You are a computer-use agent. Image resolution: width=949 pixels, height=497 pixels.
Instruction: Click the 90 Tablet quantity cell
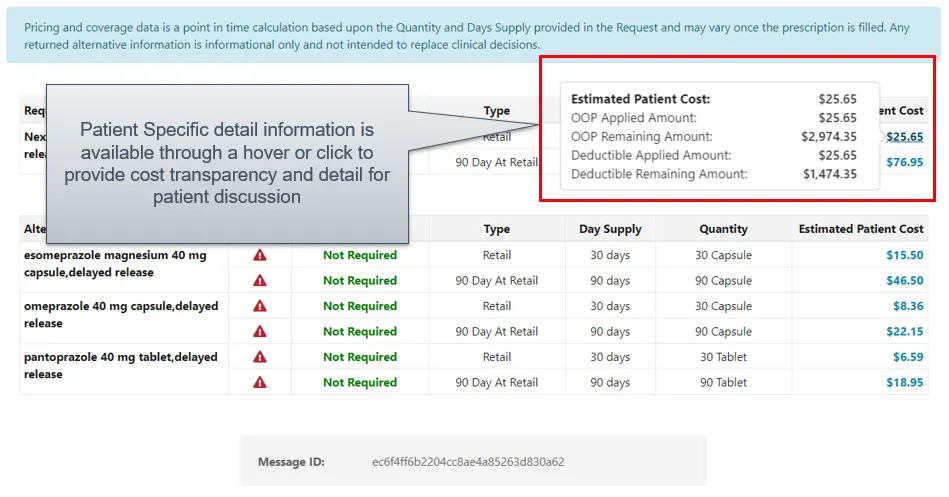(723, 382)
